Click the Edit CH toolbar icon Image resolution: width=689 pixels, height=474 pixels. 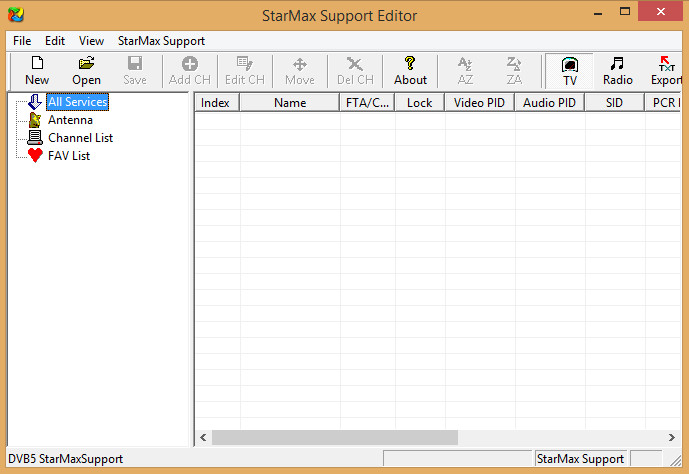tap(245, 64)
